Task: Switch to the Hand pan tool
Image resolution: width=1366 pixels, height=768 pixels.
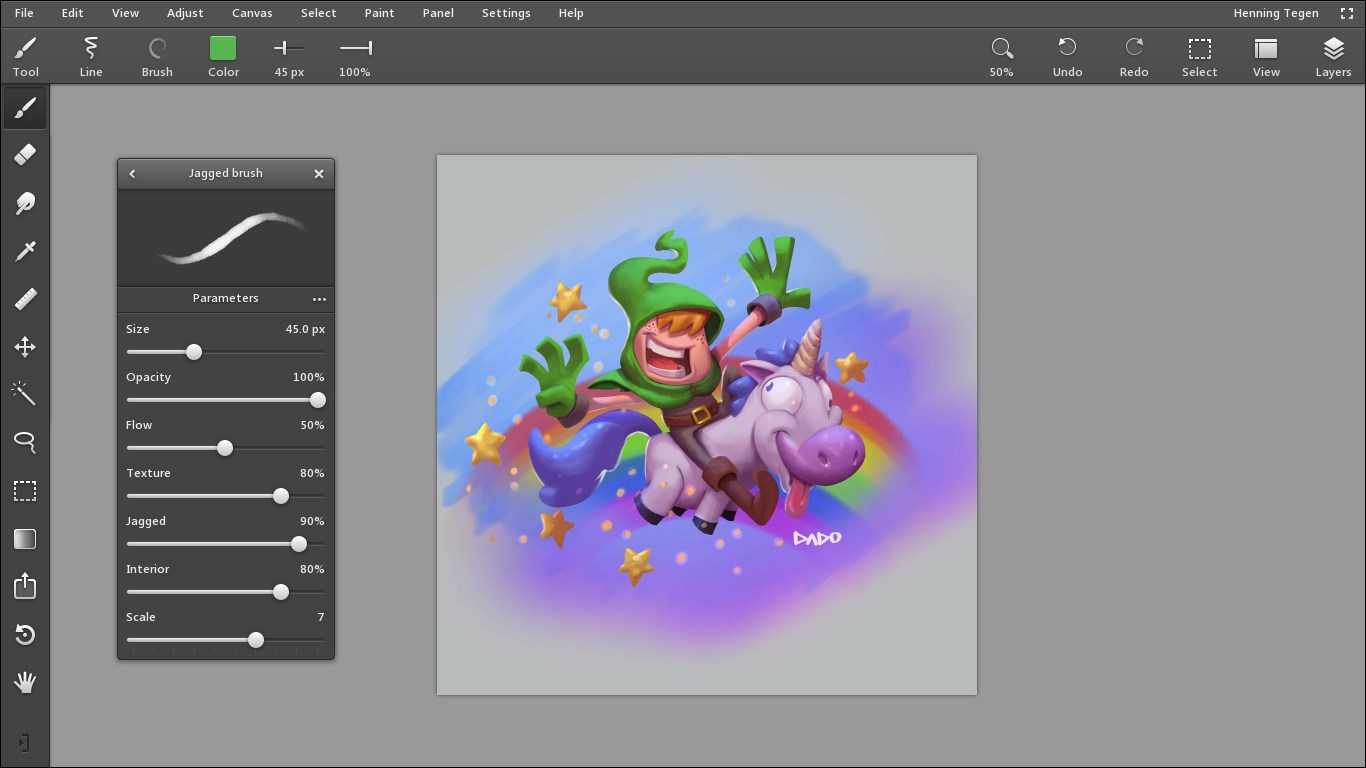Action: click(25, 683)
